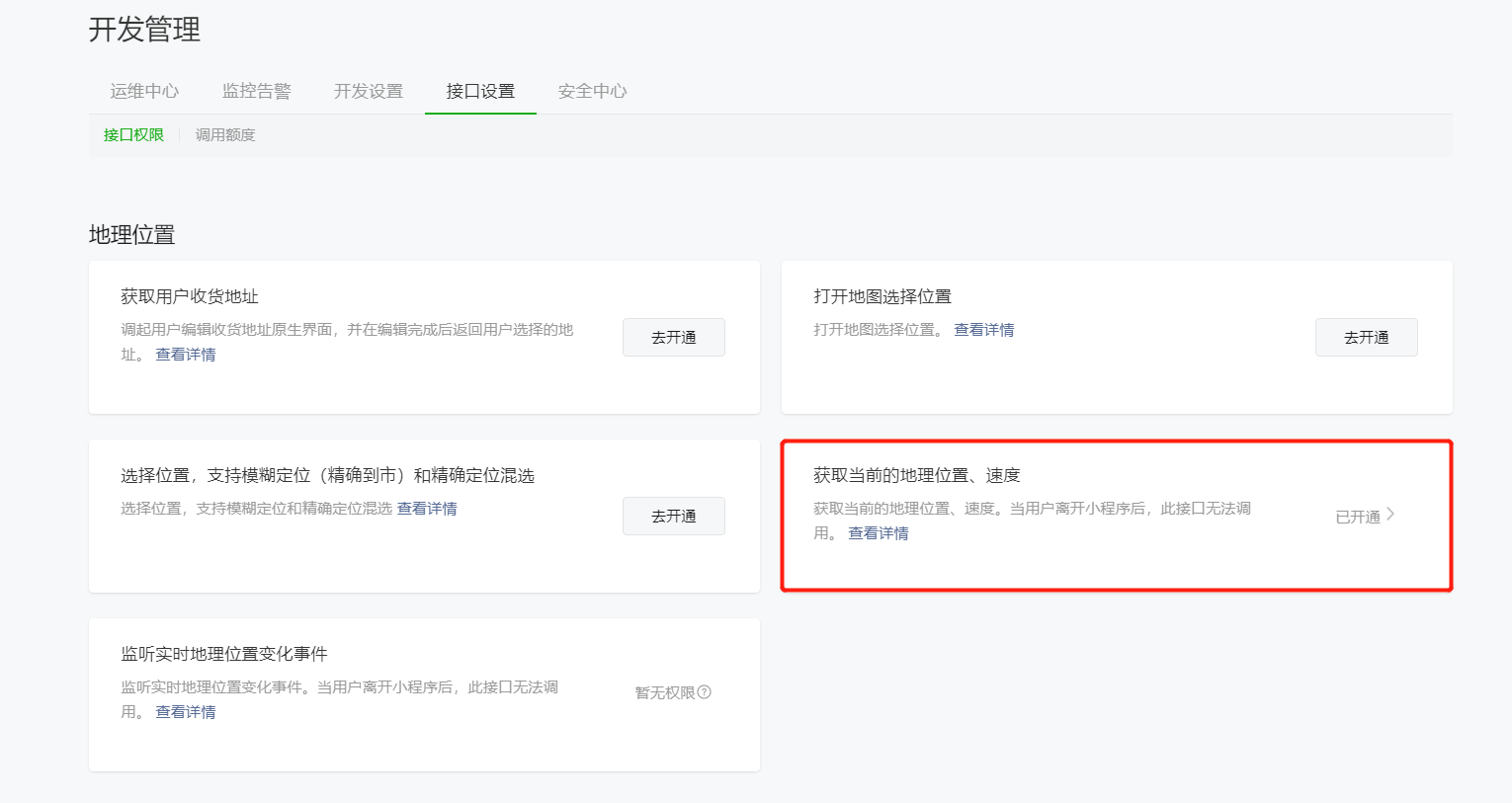Image resolution: width=1512 pixels, height=803 pixels.
Task: Switch to the 运维中心 tab
Action: pos(144,91)
